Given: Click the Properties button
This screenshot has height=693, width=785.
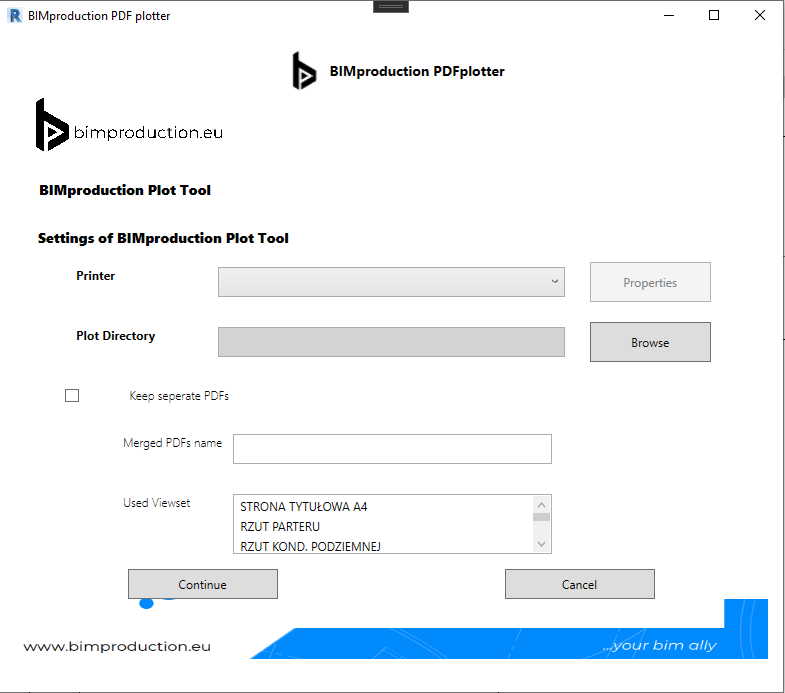Looking at the screenshot, I should click(x=650, y=282).
